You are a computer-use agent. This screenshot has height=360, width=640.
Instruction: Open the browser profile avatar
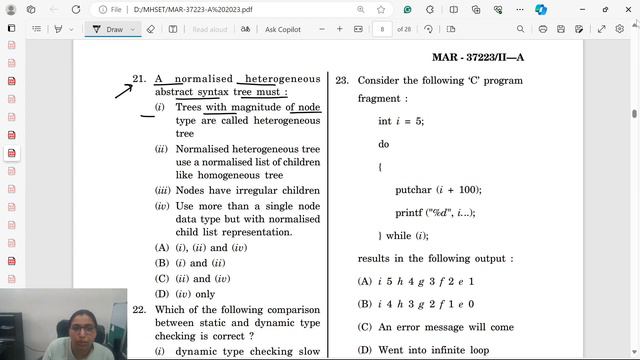pyautogui.click(x=11, y=9)
